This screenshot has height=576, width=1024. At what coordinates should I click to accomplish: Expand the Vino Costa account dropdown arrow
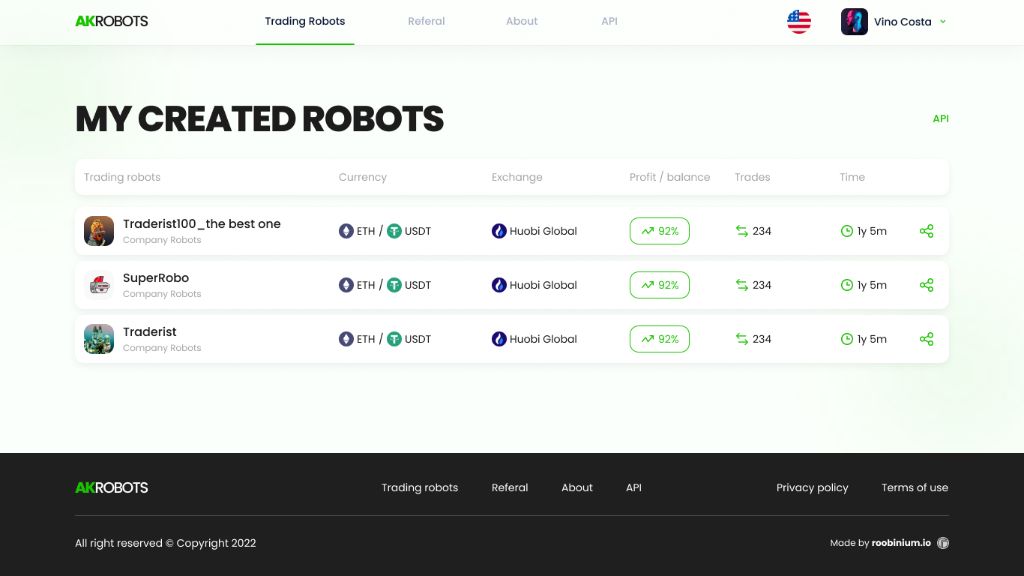click(942, 22)
